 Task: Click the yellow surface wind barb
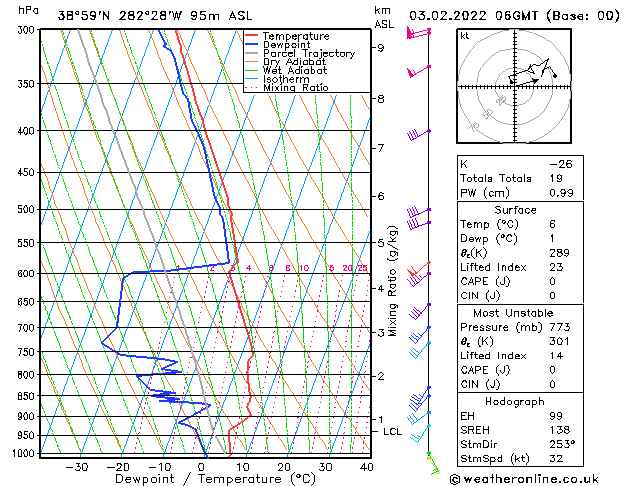pyautogui.click(x=433, y=464)
